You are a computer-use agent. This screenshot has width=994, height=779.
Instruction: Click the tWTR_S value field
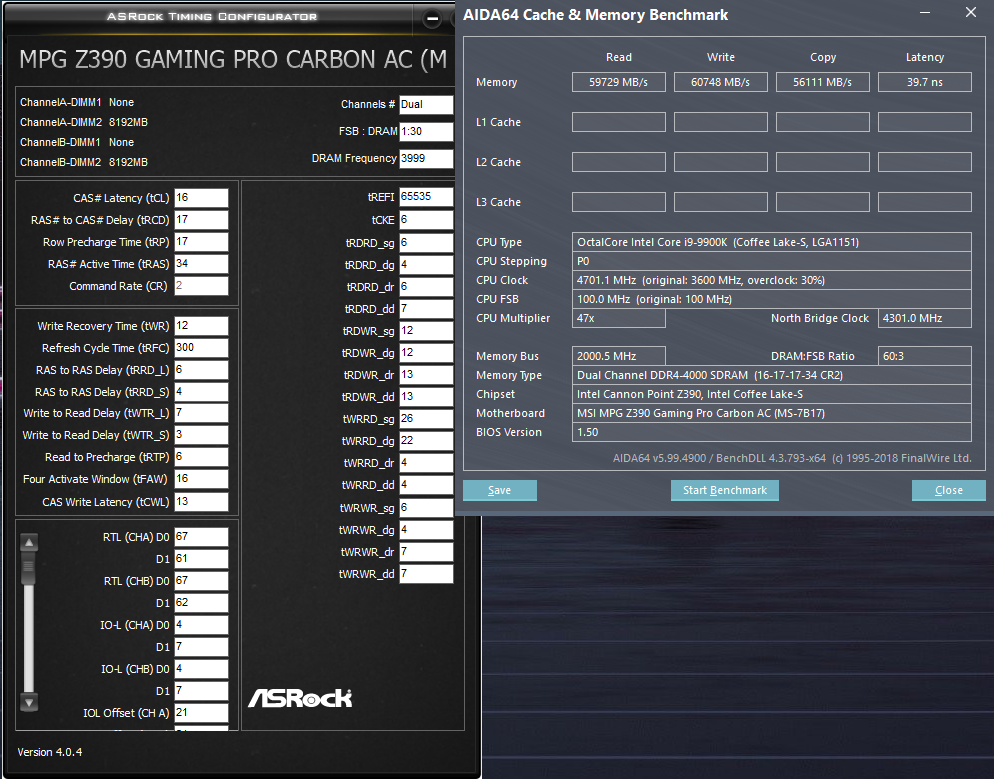(201, 435)
